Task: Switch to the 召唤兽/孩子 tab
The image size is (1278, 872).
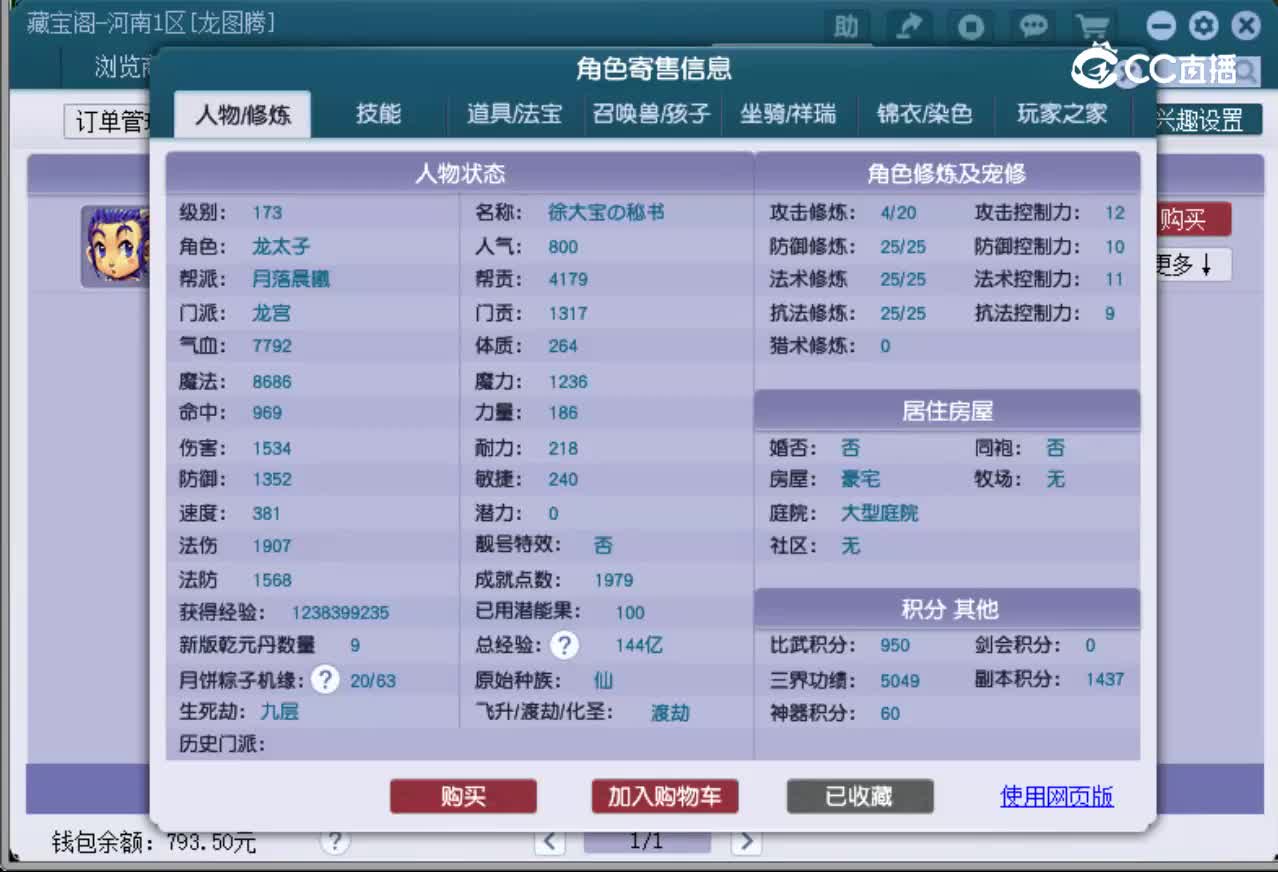Action: click(651, 114)
